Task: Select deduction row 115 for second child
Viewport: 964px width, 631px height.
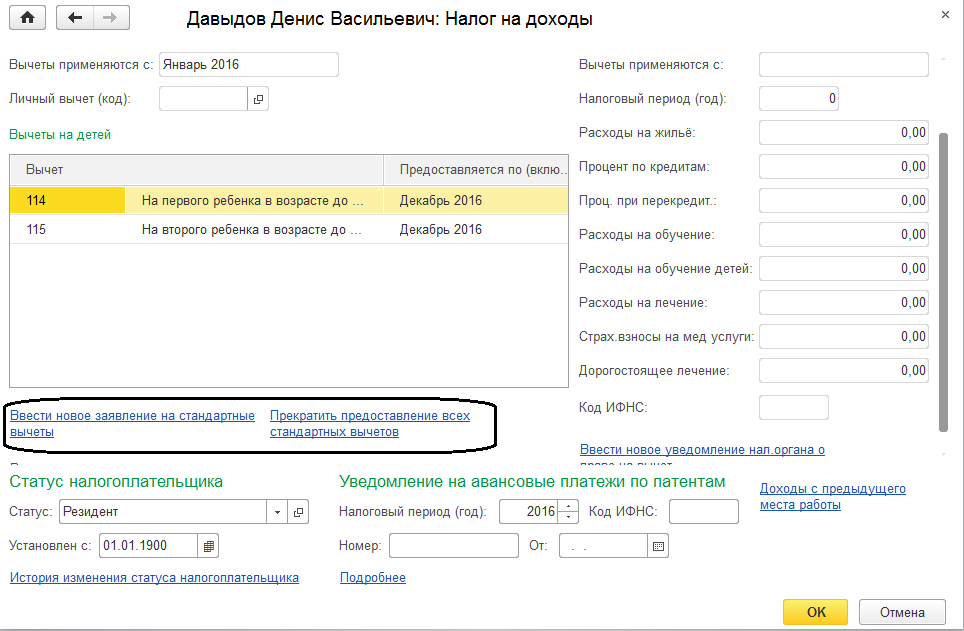Action: [x=200, y=229]
